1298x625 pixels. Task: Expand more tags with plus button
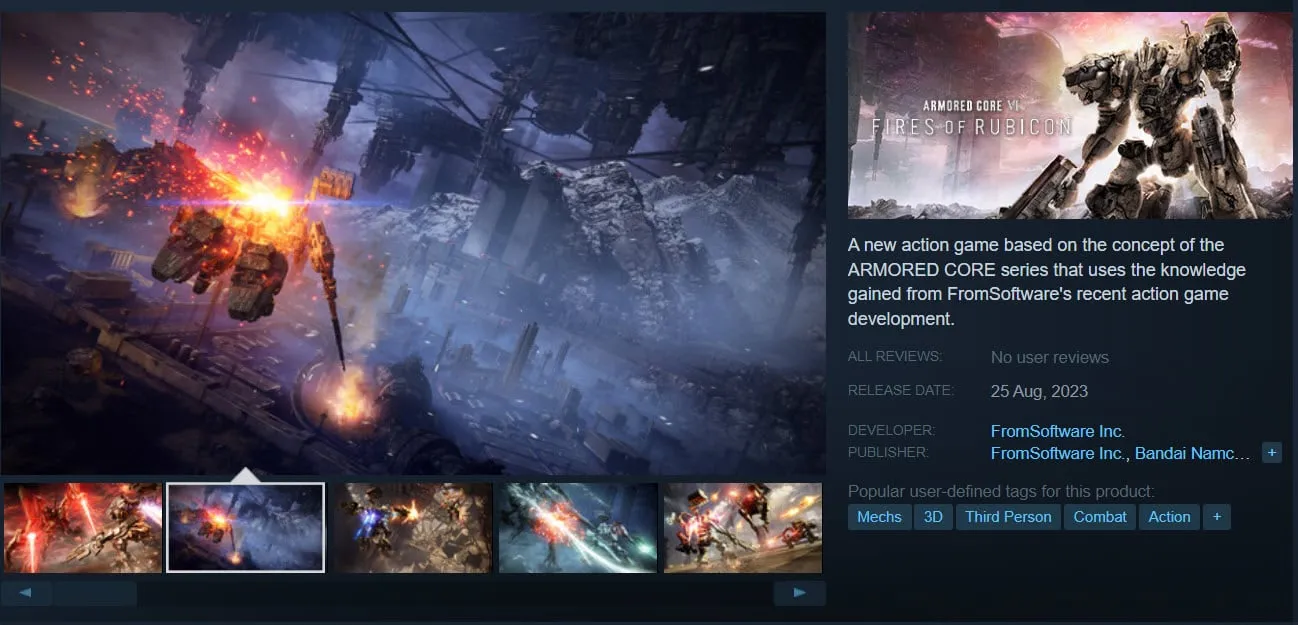tap(1217, 517)
